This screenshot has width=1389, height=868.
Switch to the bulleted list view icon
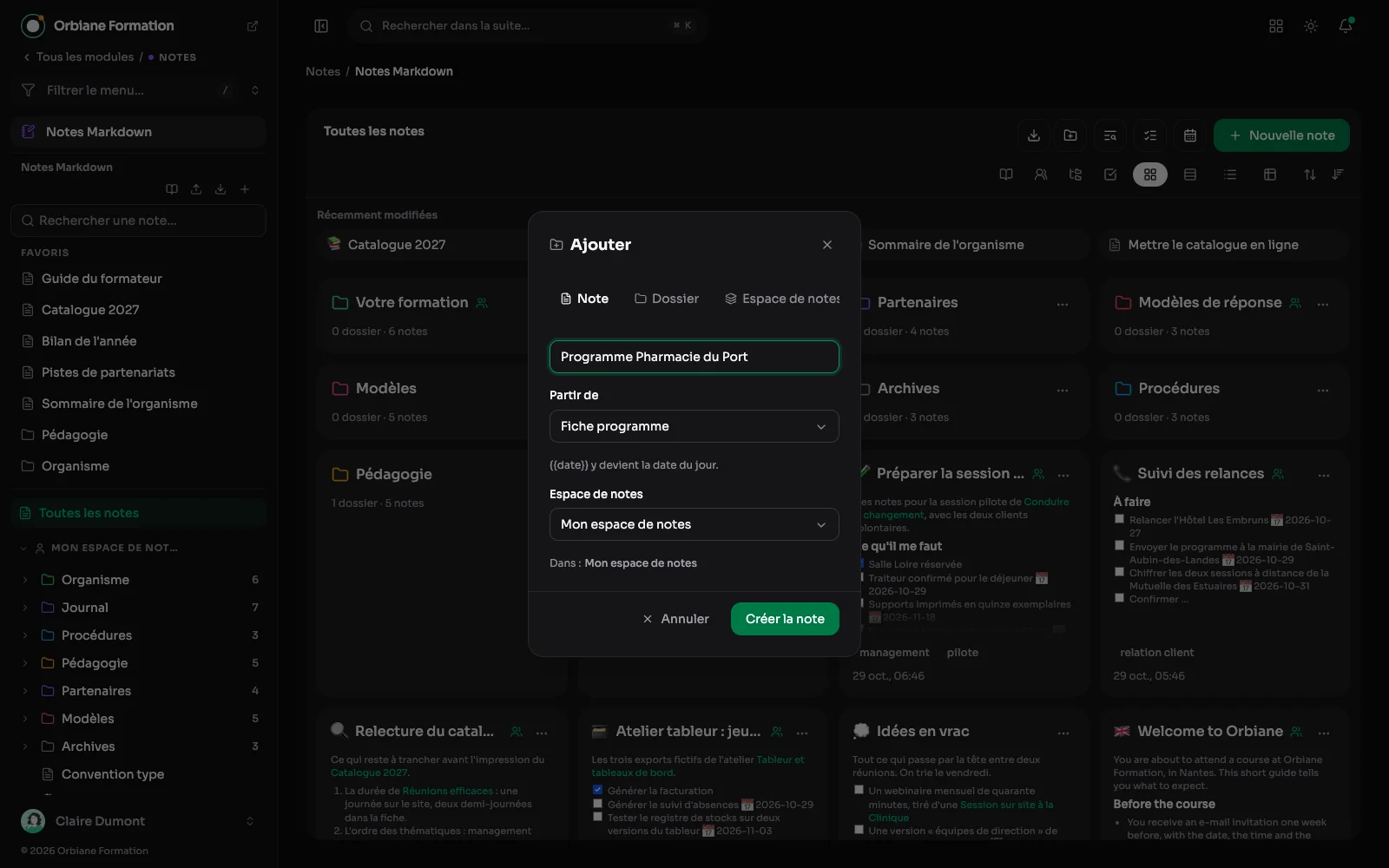click(1230, 174)
